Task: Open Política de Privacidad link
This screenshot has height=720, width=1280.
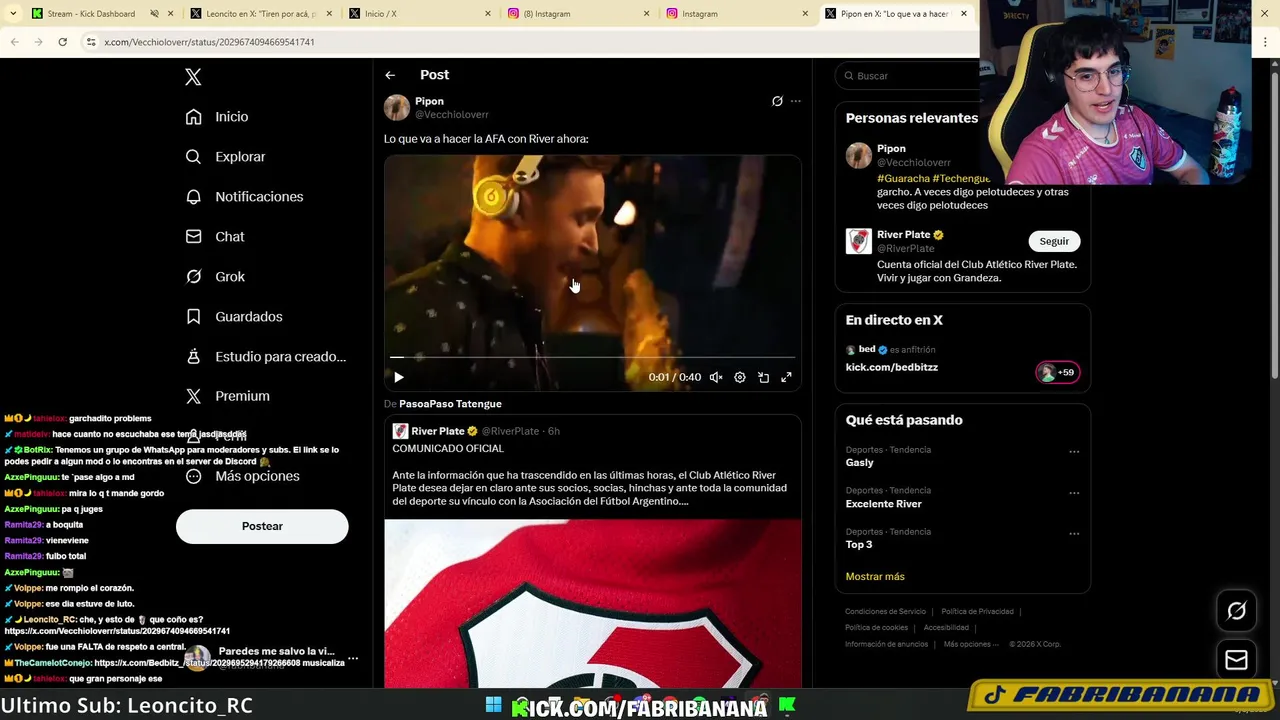Action: (x=977, y=612)
